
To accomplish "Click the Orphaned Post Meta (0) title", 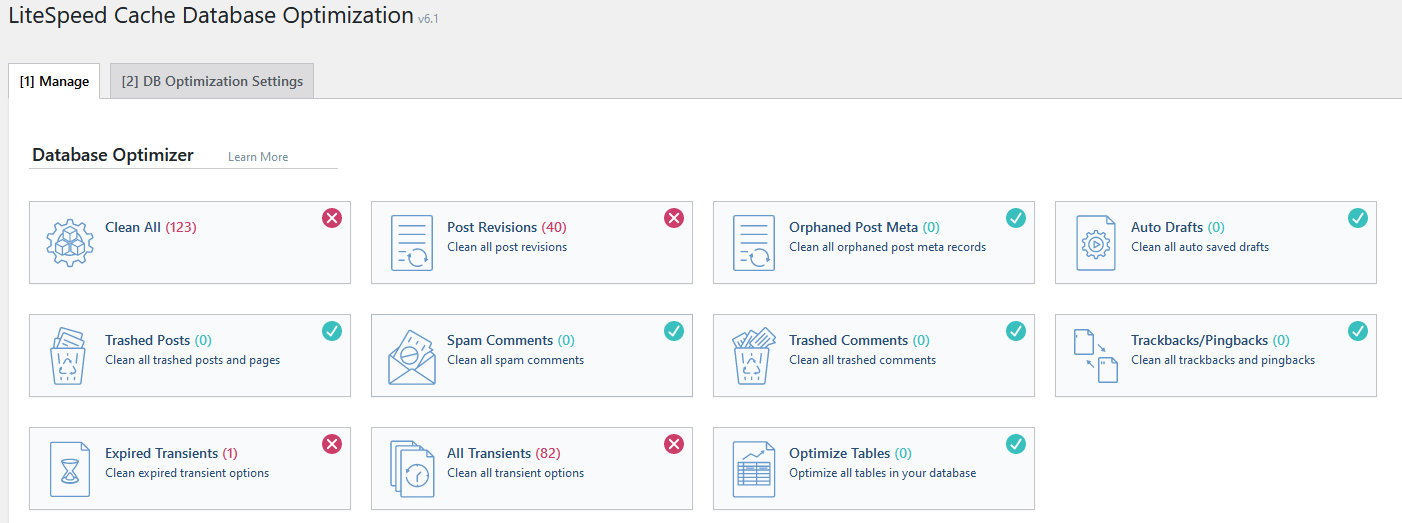I will coord(864,227).
